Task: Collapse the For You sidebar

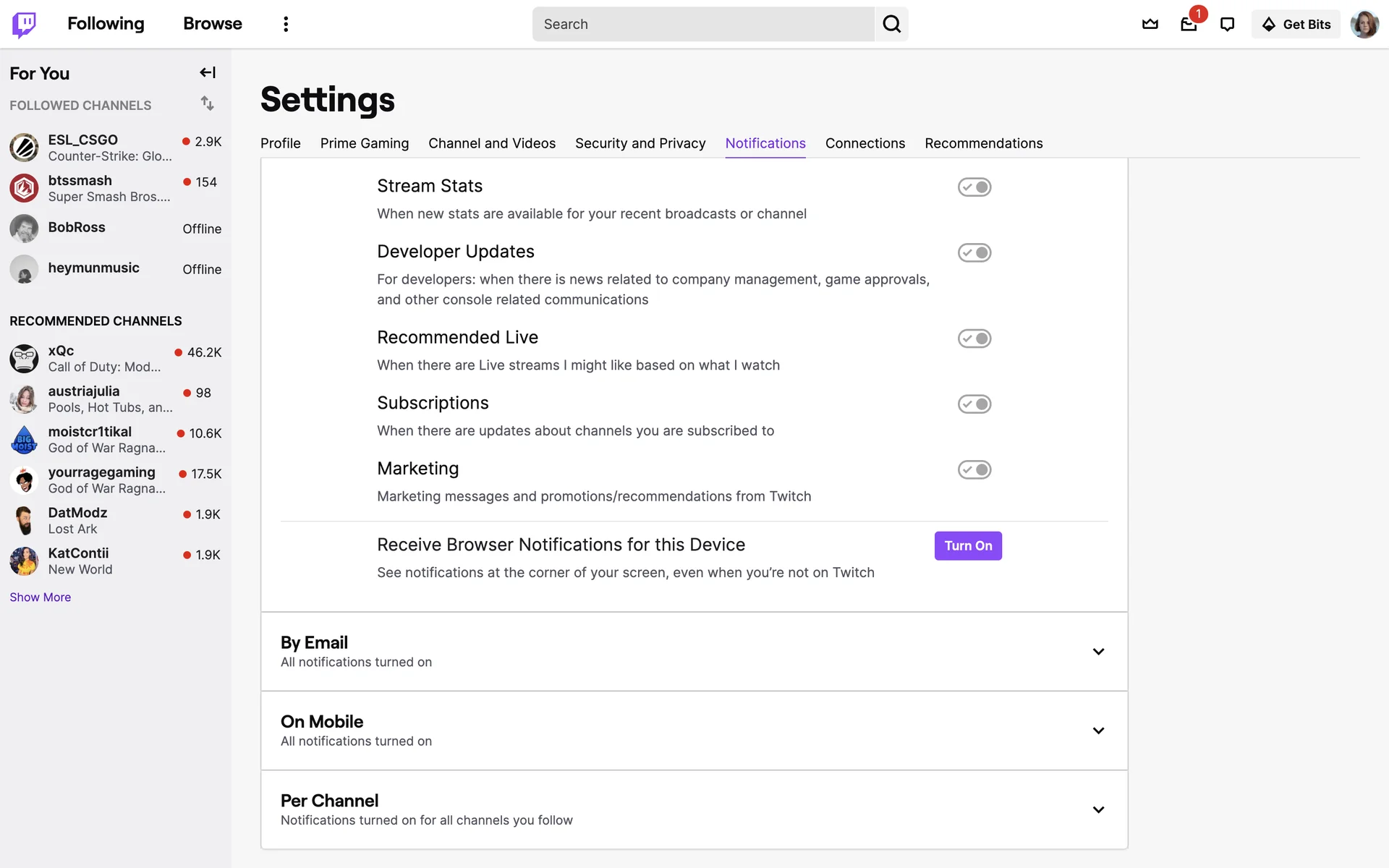Action: pyautogui.click(x=208, y=72)
